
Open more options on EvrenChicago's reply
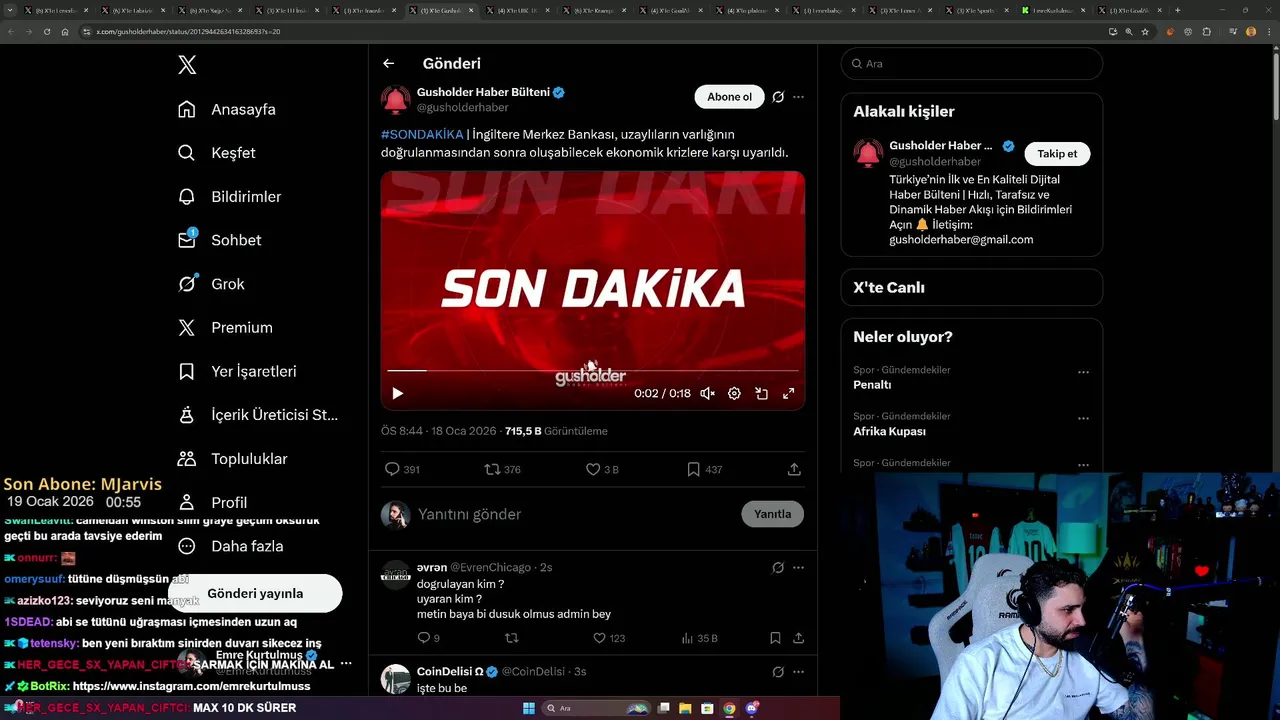798,567
